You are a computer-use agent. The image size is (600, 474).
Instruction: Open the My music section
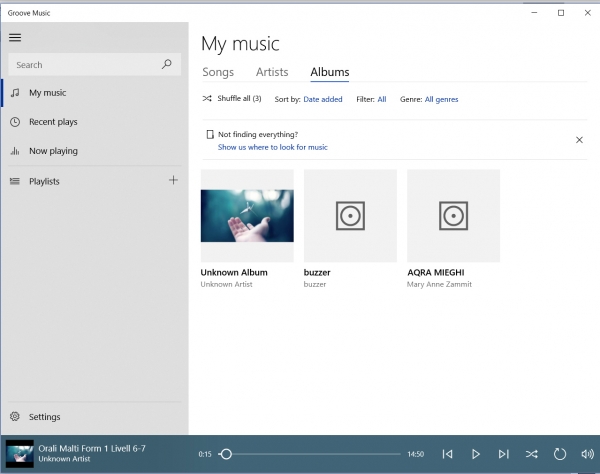click(95, 93)
